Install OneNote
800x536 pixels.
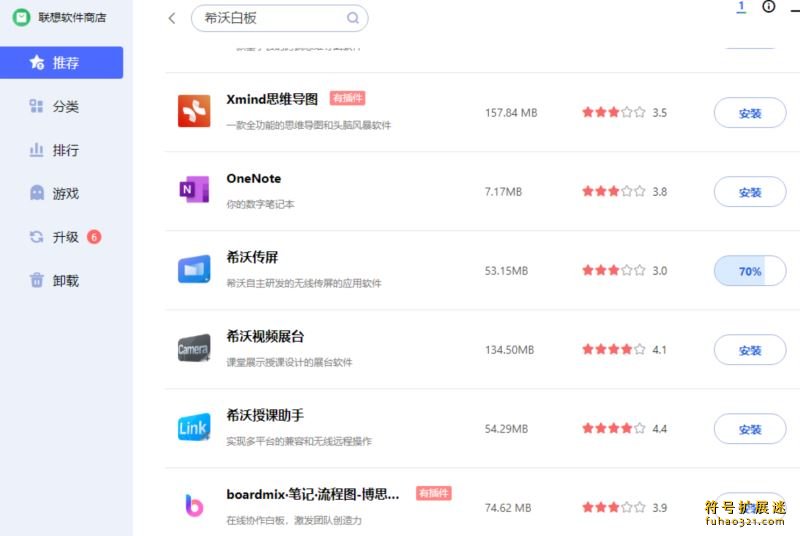tap(749, 192)
